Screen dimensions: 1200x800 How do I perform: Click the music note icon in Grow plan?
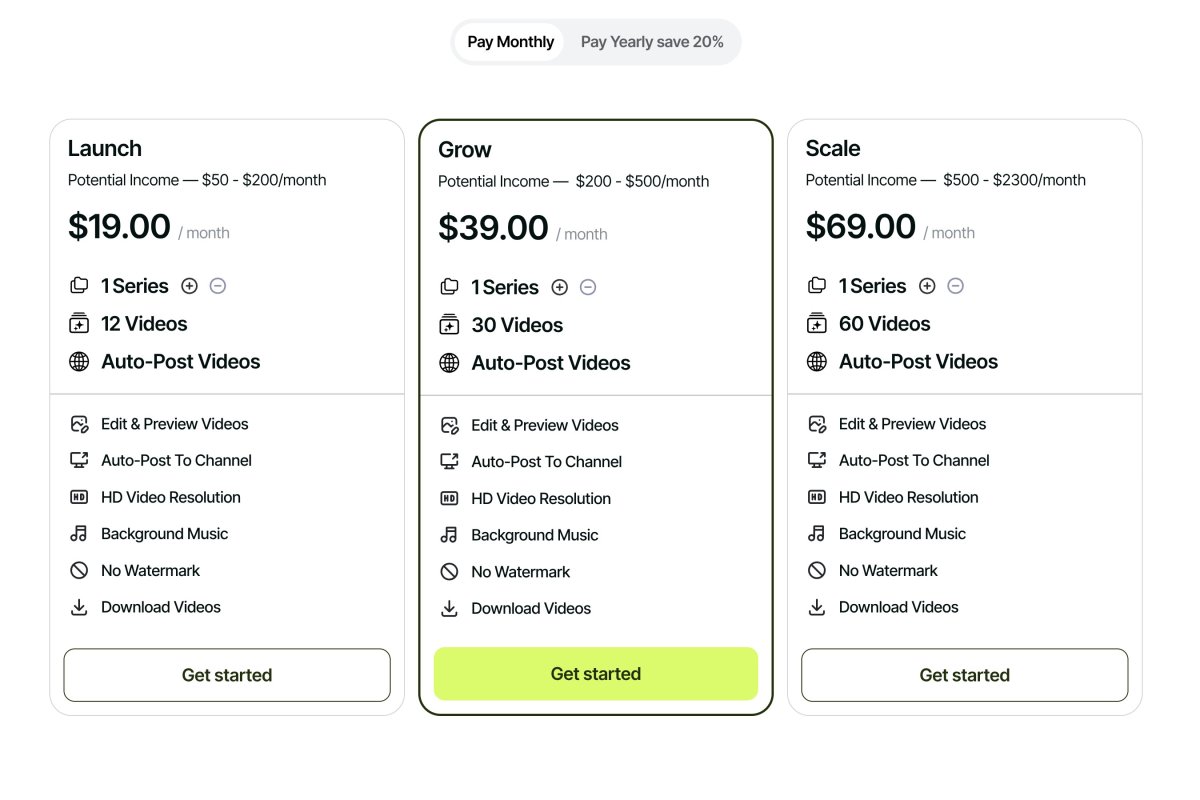click(449, 535)
